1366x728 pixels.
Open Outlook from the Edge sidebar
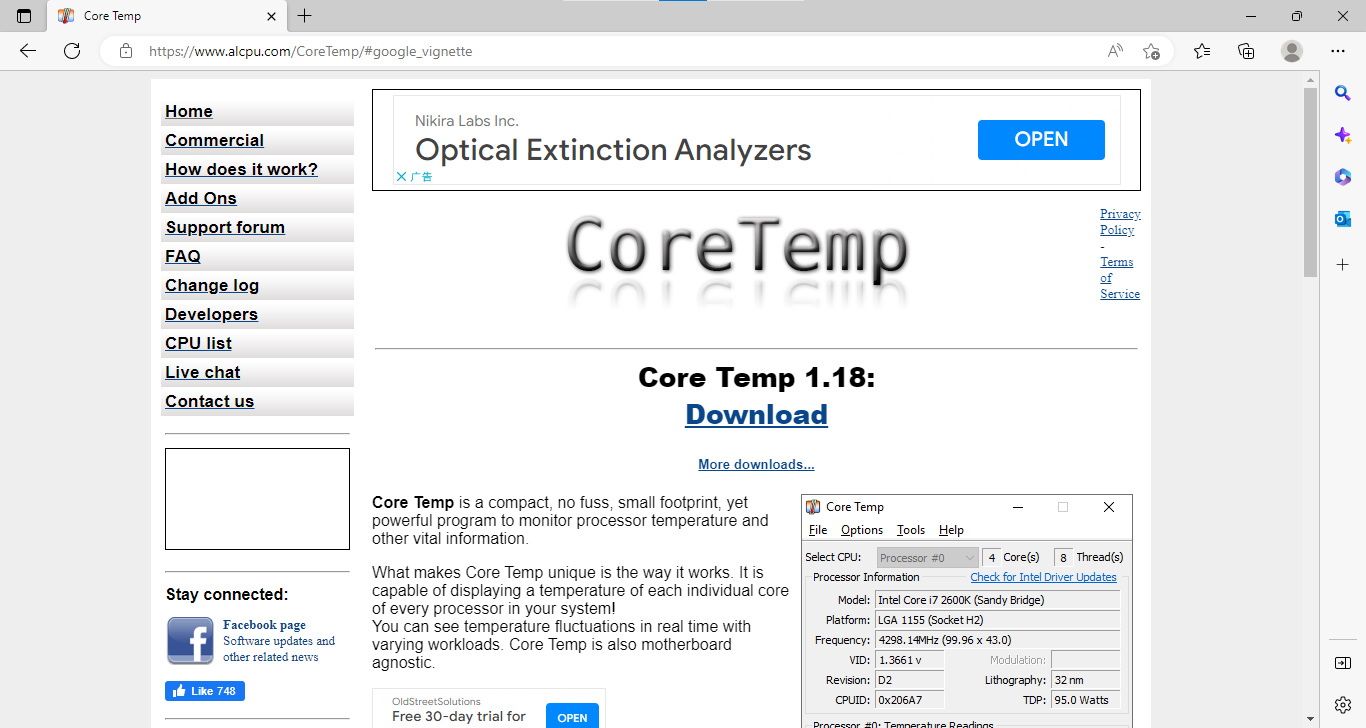click(1343, 219)
